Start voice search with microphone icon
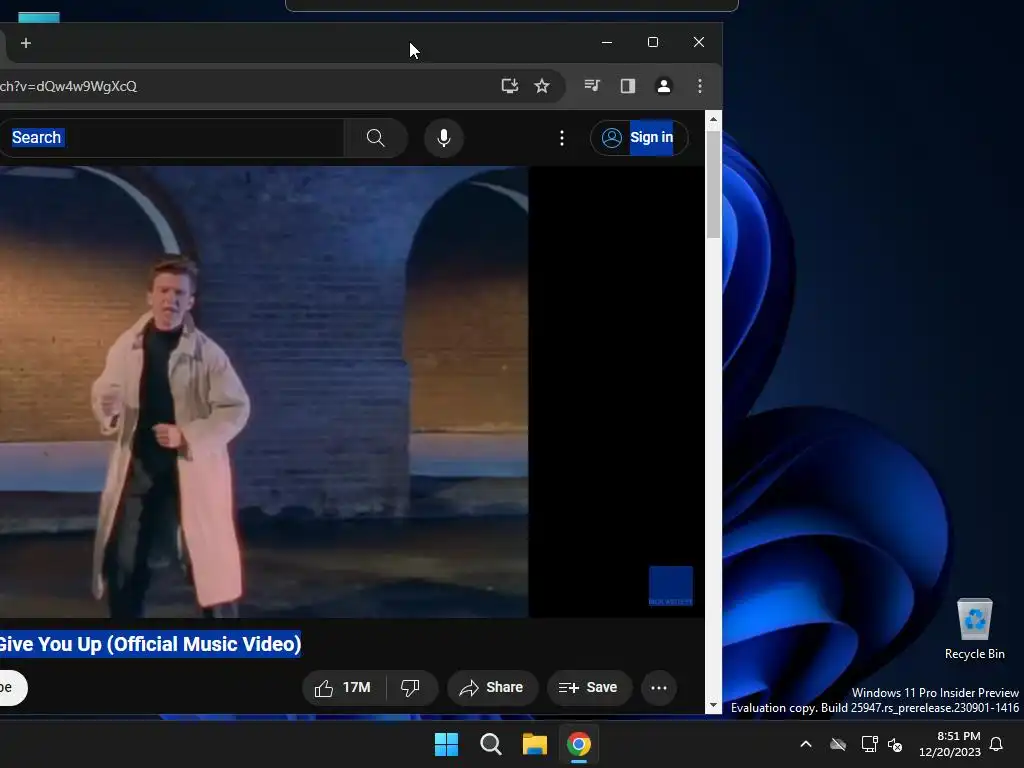The width and height of the screenshot is (1024, 768). coord(443,138)
